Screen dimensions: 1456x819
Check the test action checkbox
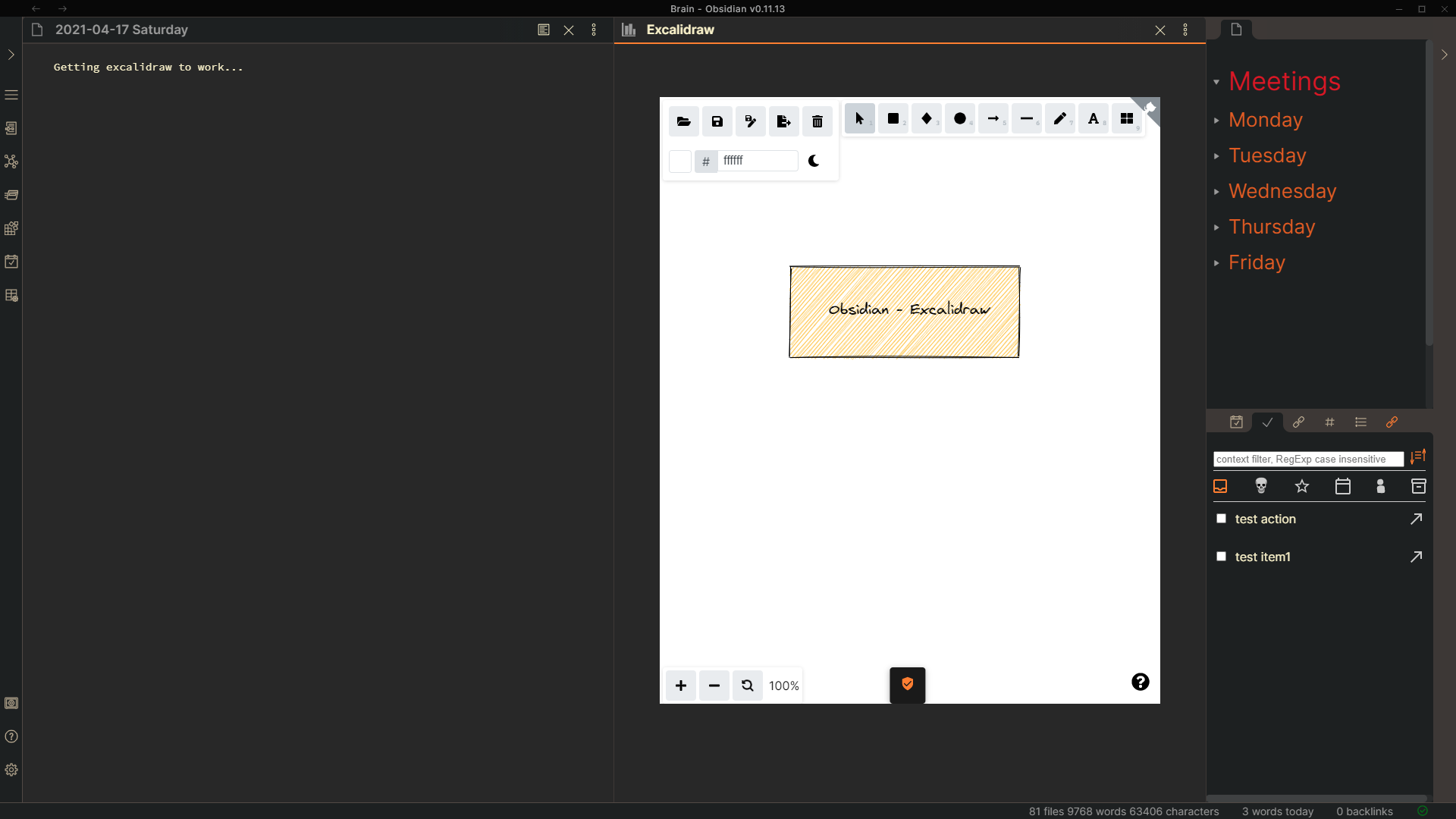pyautogui.click(x=1221, y=519)
